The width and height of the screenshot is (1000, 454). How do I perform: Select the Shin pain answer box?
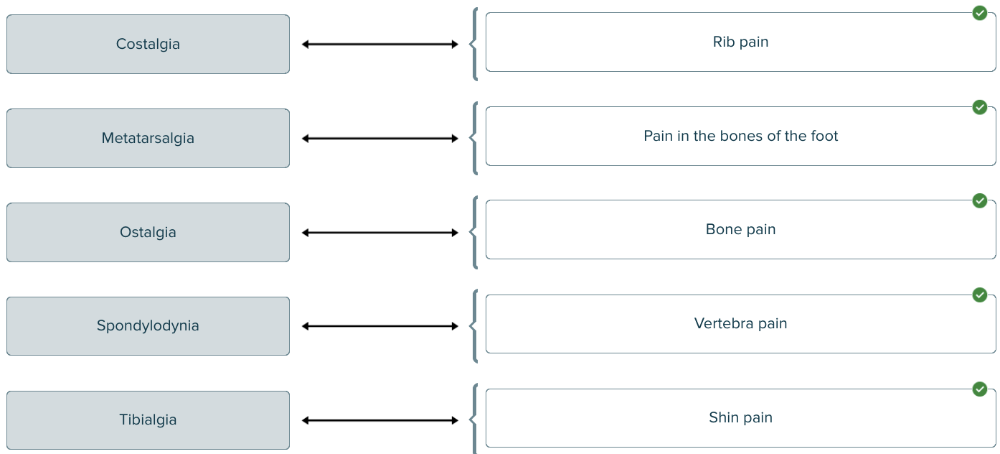click(x=740, y=418)
